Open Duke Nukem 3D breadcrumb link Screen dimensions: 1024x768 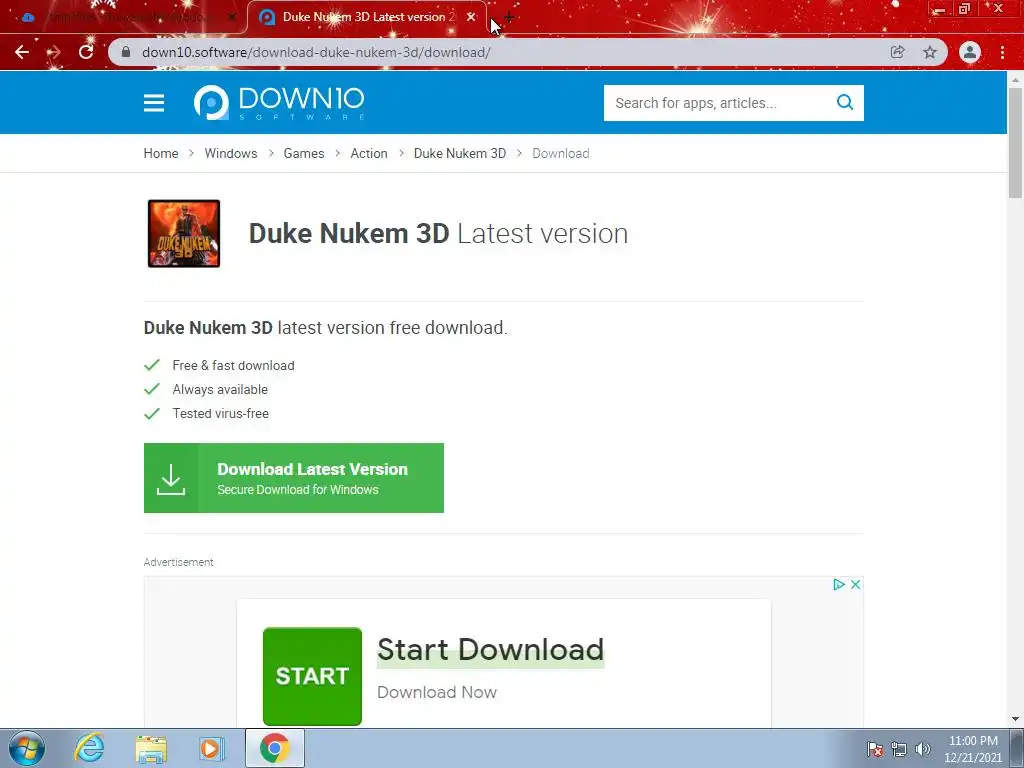pyautogui.click(x=460, y=153)
